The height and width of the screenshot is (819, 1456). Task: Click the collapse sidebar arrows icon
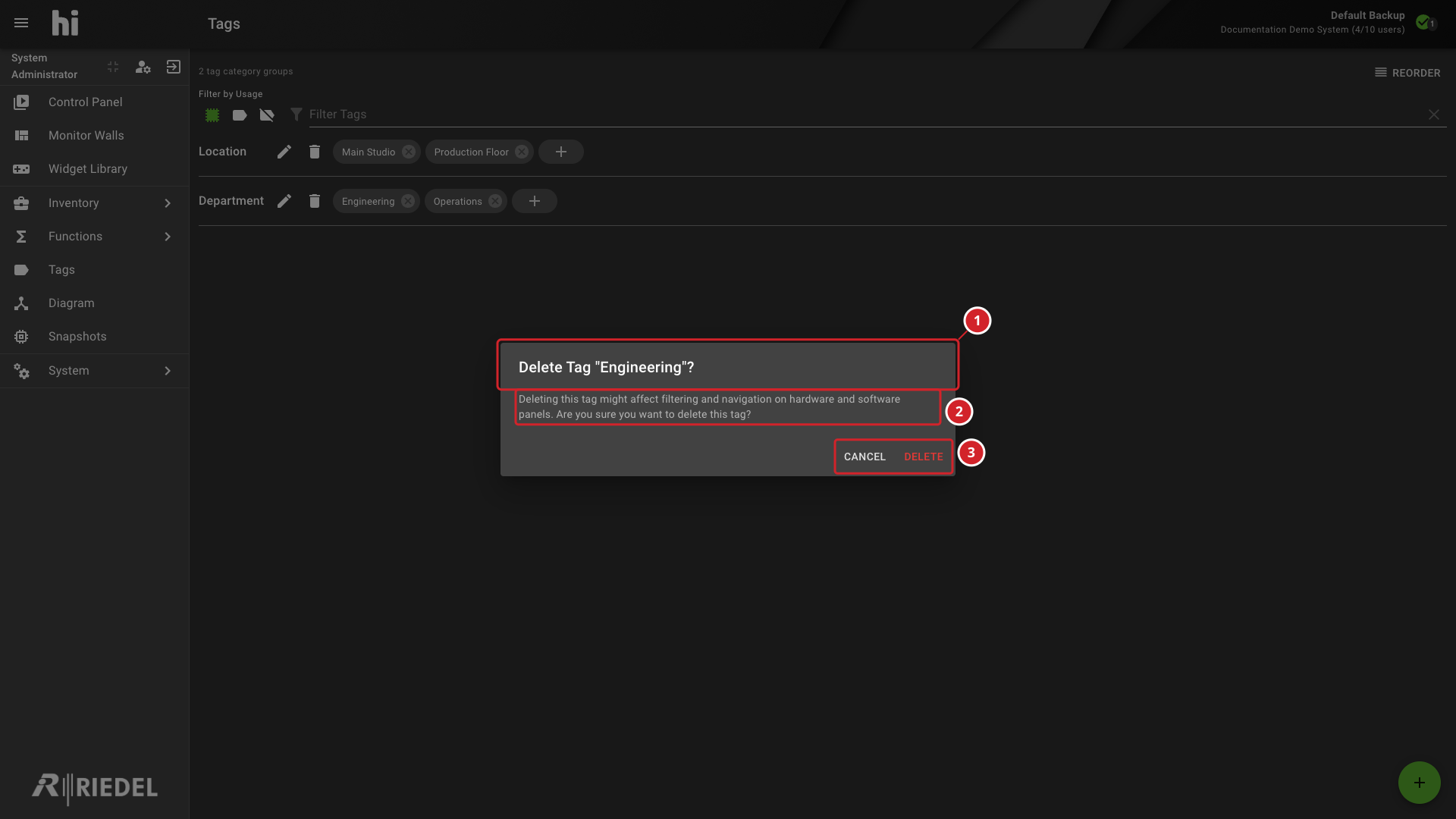click(113, 67)
